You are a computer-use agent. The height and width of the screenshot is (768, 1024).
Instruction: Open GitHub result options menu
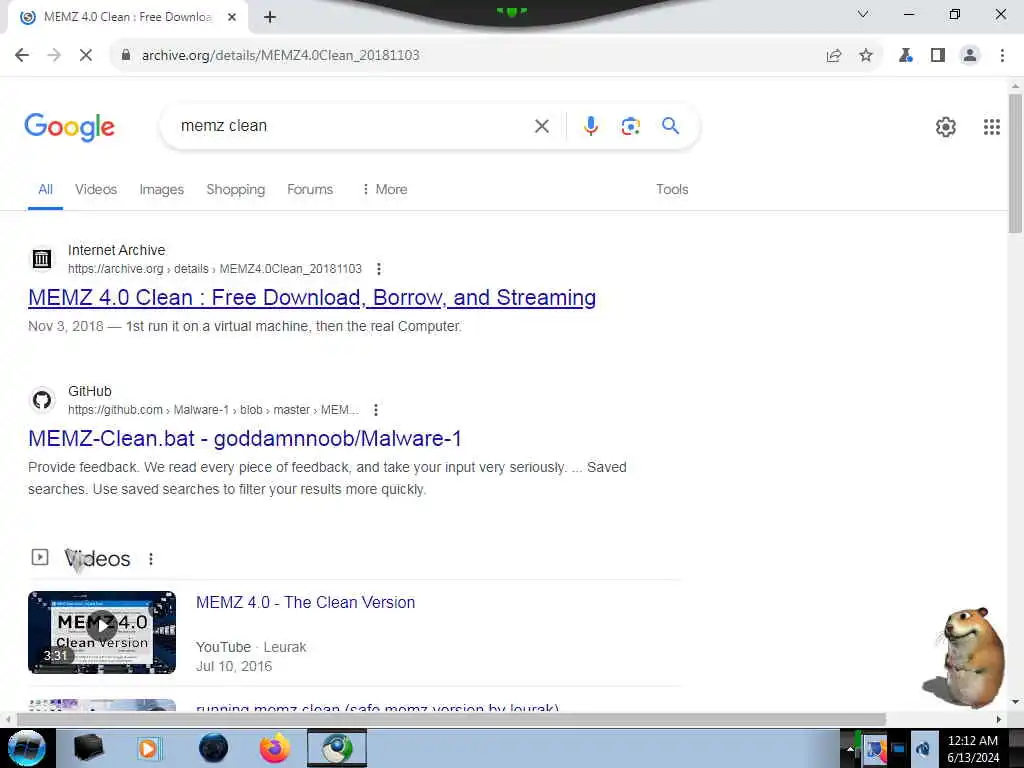tap(376, 410)
